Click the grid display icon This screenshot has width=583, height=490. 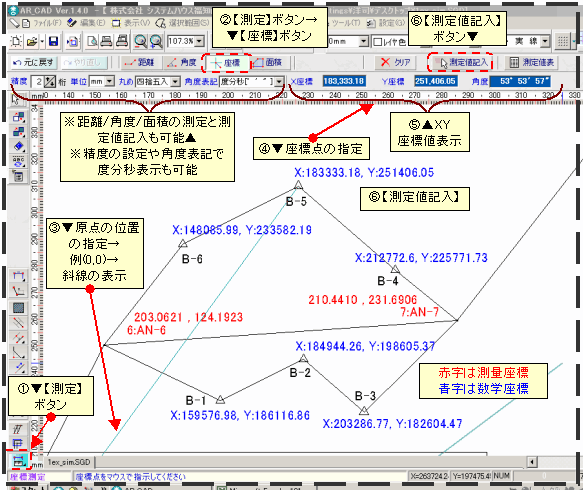click(x=563, y=42)
